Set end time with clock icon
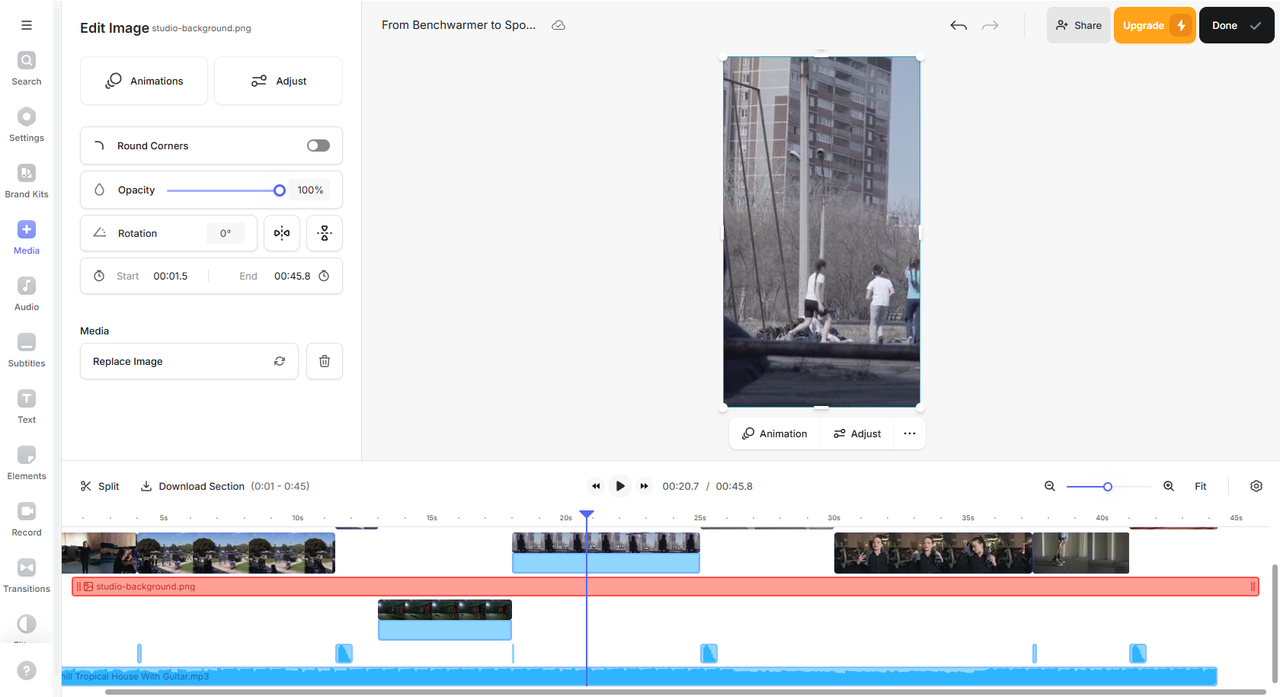 (324, 276)
